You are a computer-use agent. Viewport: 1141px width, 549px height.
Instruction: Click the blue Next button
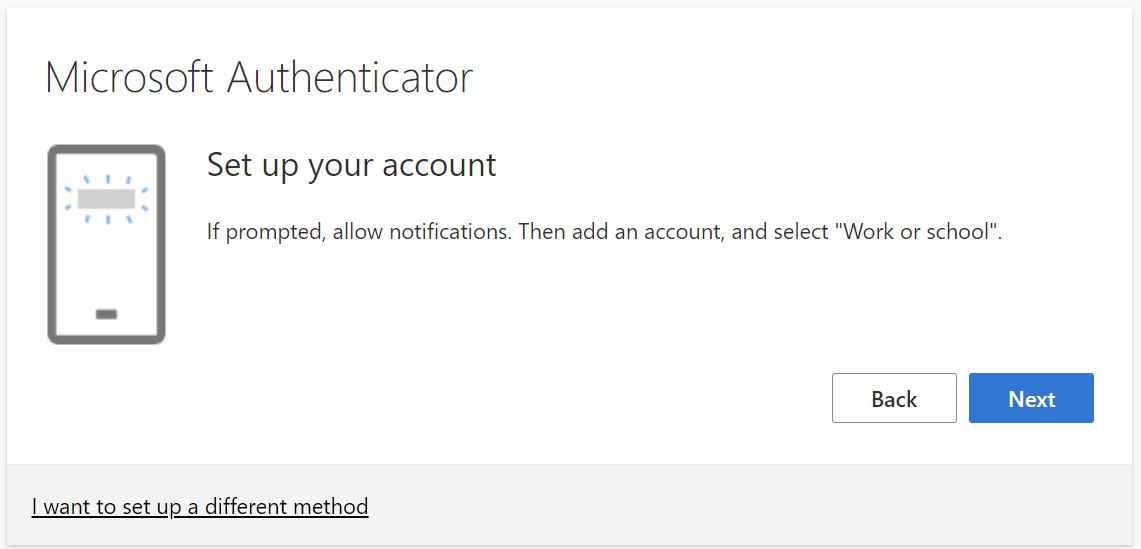pyautogui.click(x=1031, y=399)
